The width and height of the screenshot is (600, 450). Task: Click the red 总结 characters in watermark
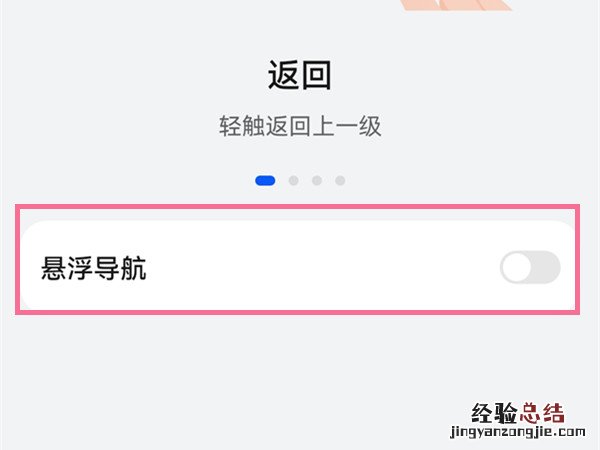click(x=543, y=412)
